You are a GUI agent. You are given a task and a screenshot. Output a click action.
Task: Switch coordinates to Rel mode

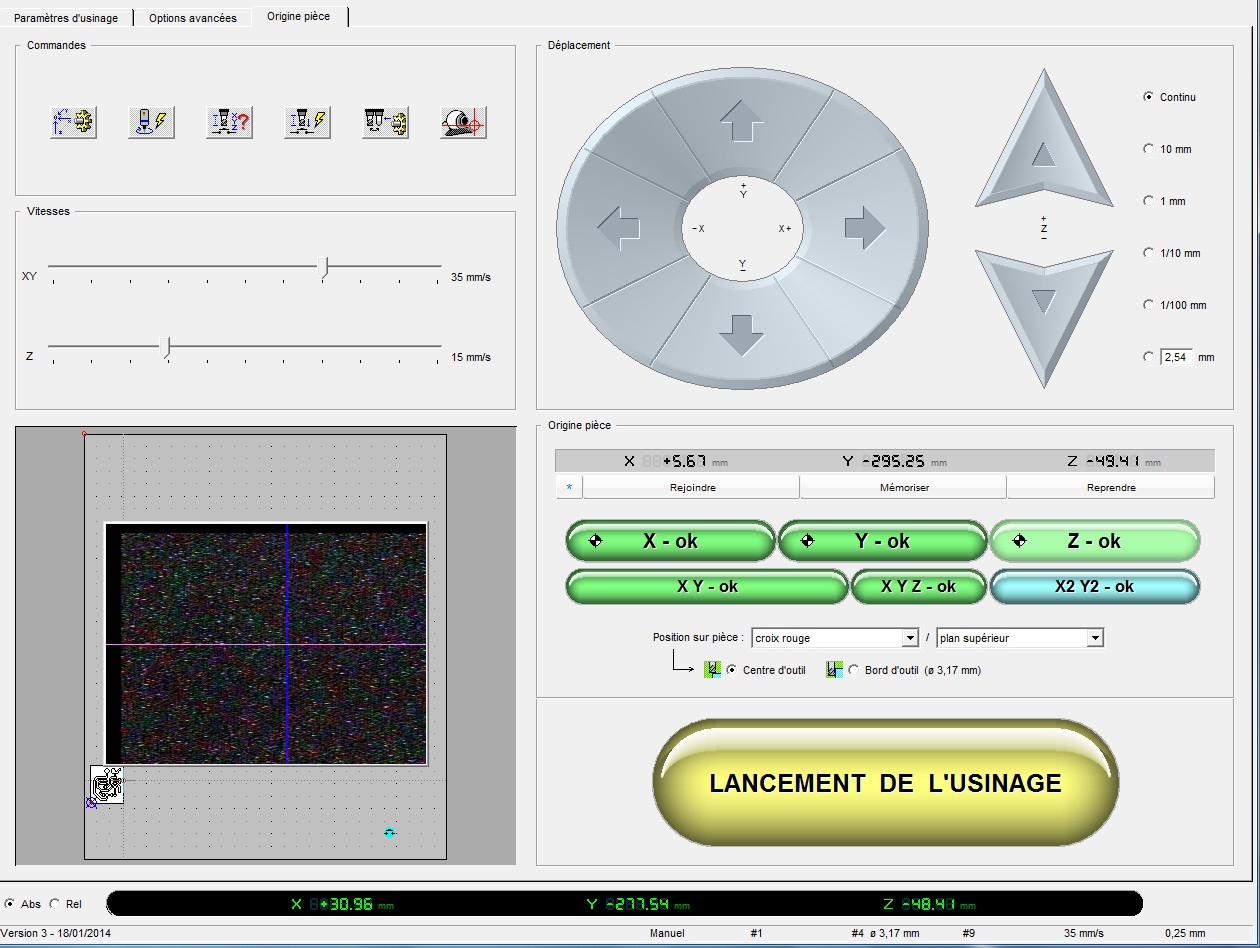coord(55,904)
